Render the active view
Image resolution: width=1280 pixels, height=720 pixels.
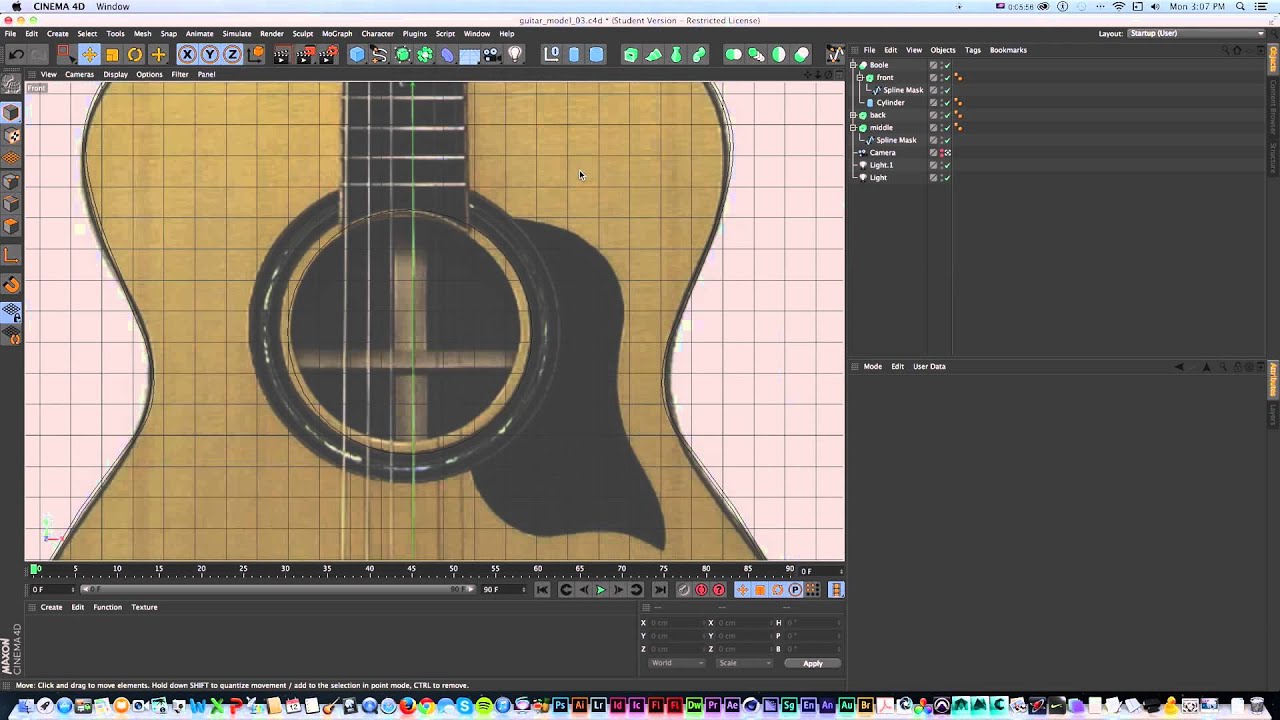pyautogui.click(x=281, y=55)
